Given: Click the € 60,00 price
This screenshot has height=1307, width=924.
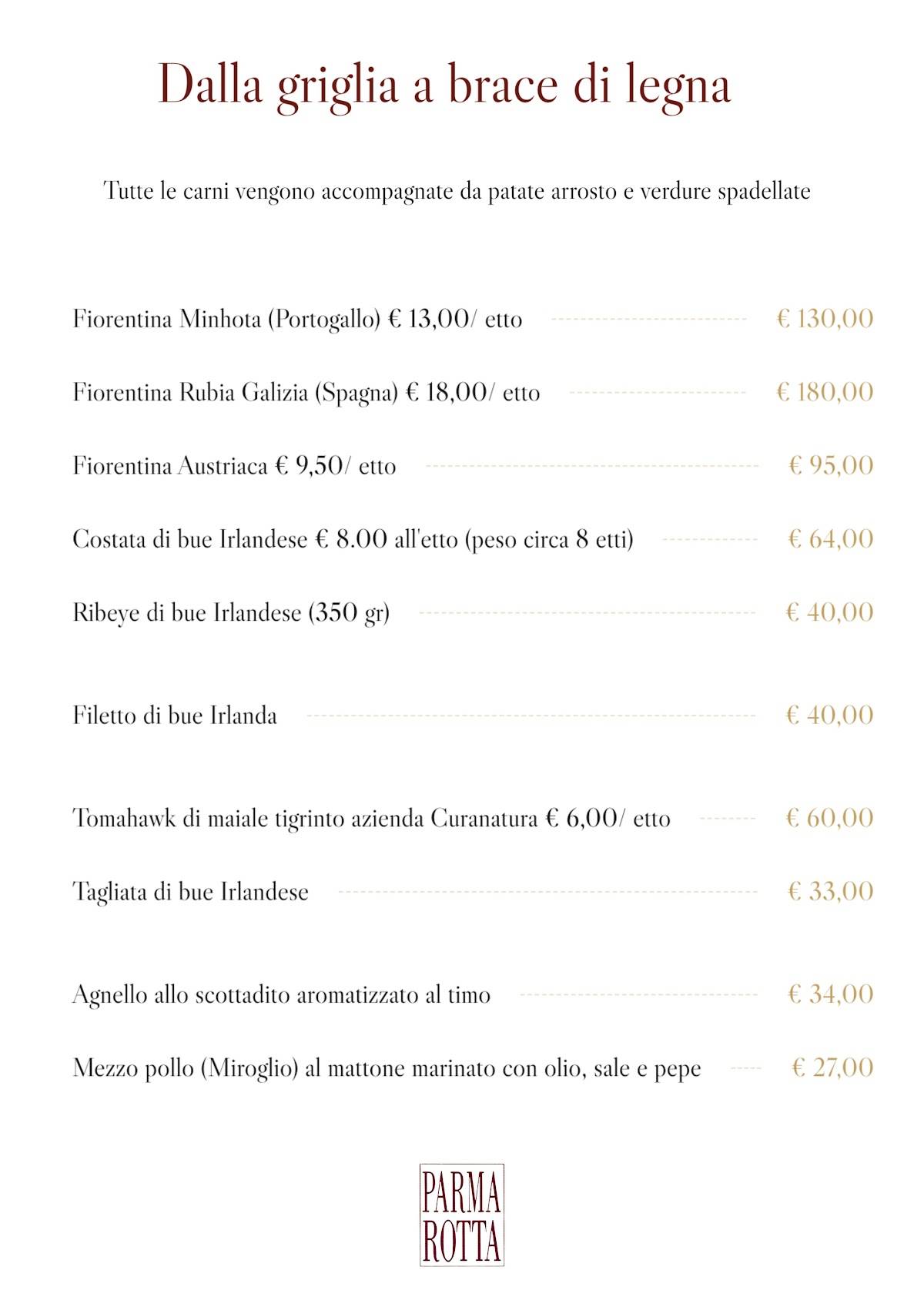Looking at the screenshot, I should [829, 817].
